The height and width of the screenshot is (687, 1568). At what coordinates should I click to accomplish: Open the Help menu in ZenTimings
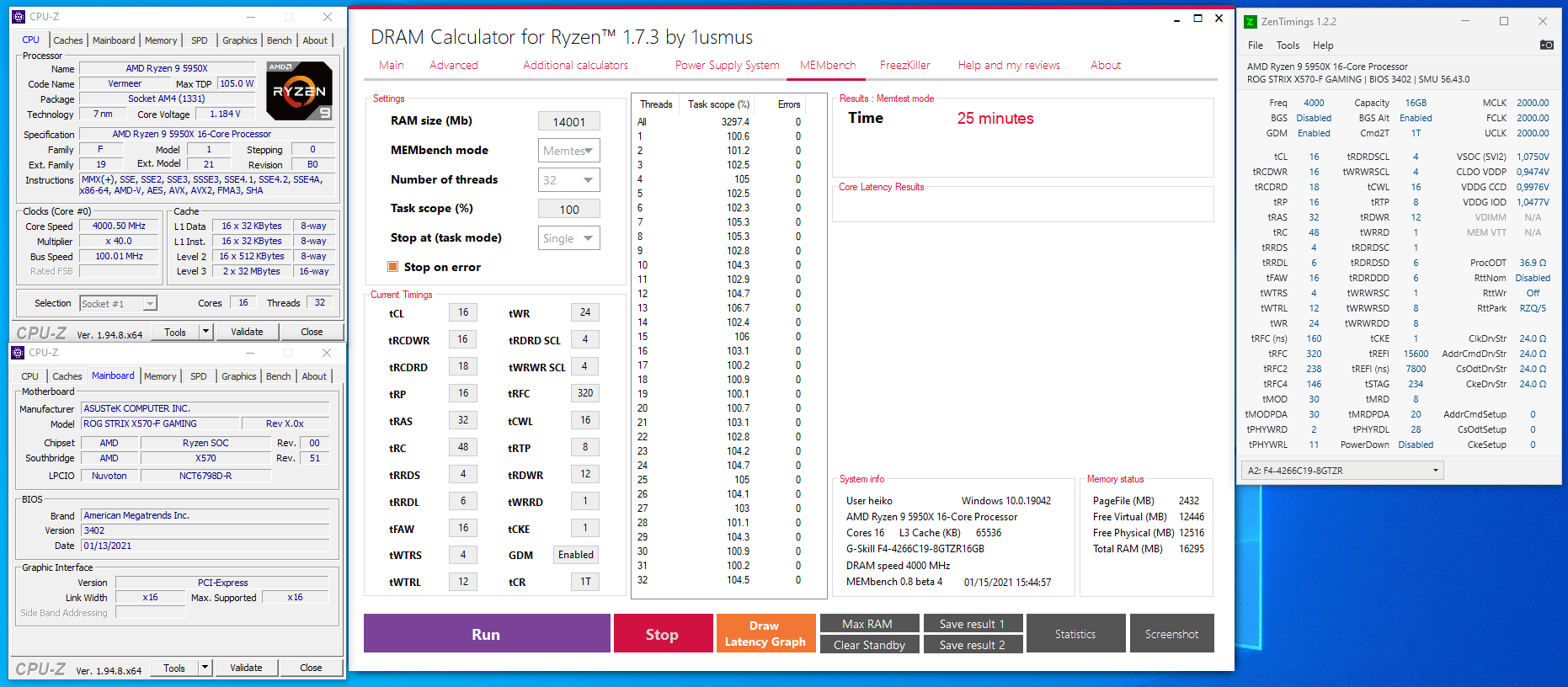point(1322,45)
